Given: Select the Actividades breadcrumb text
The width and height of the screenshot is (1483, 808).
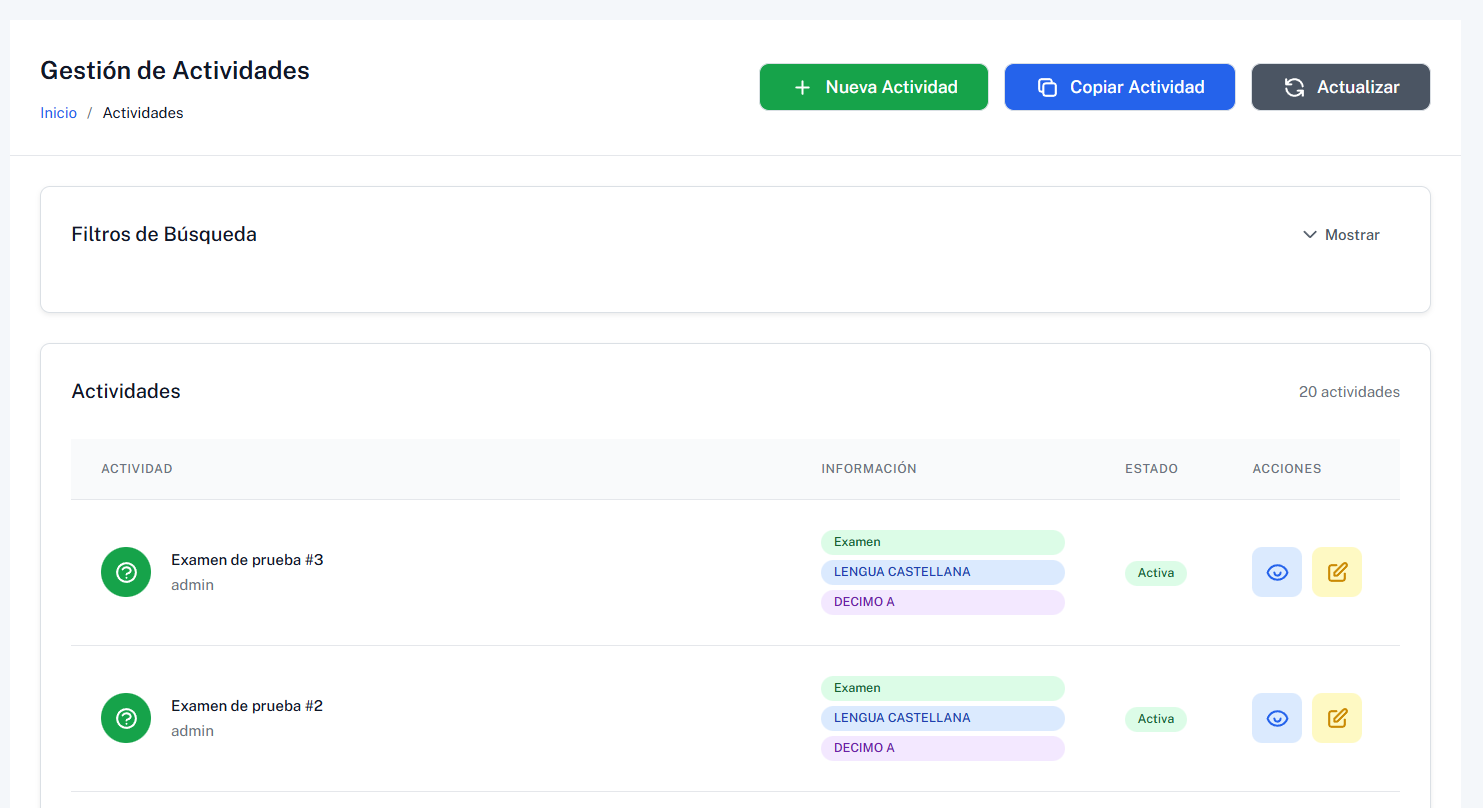Looking at the screenshot, I should (143, 113).
